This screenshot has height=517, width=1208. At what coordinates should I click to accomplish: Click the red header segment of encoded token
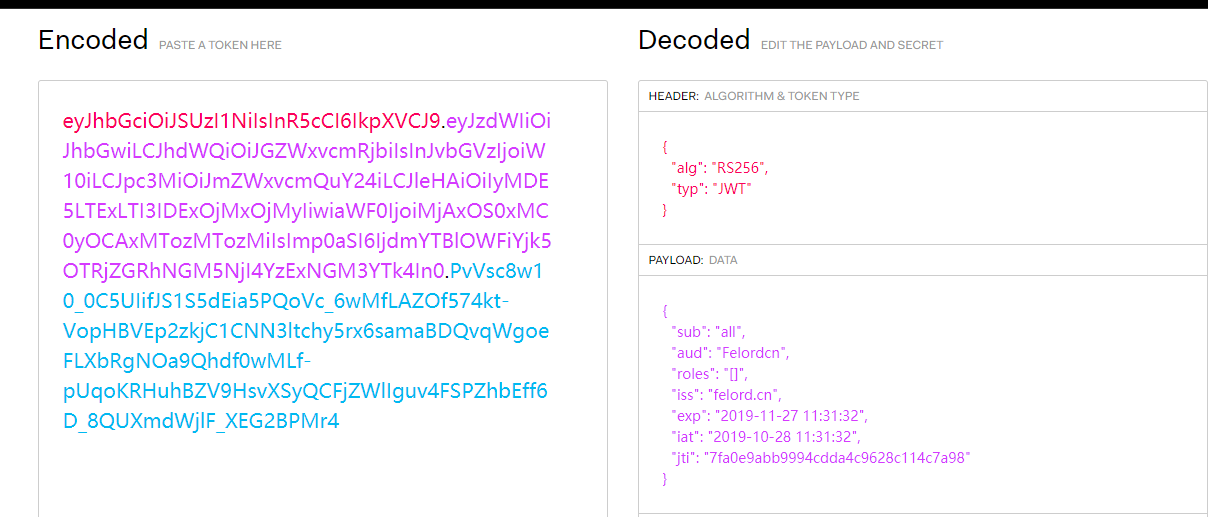pos(252,121)
